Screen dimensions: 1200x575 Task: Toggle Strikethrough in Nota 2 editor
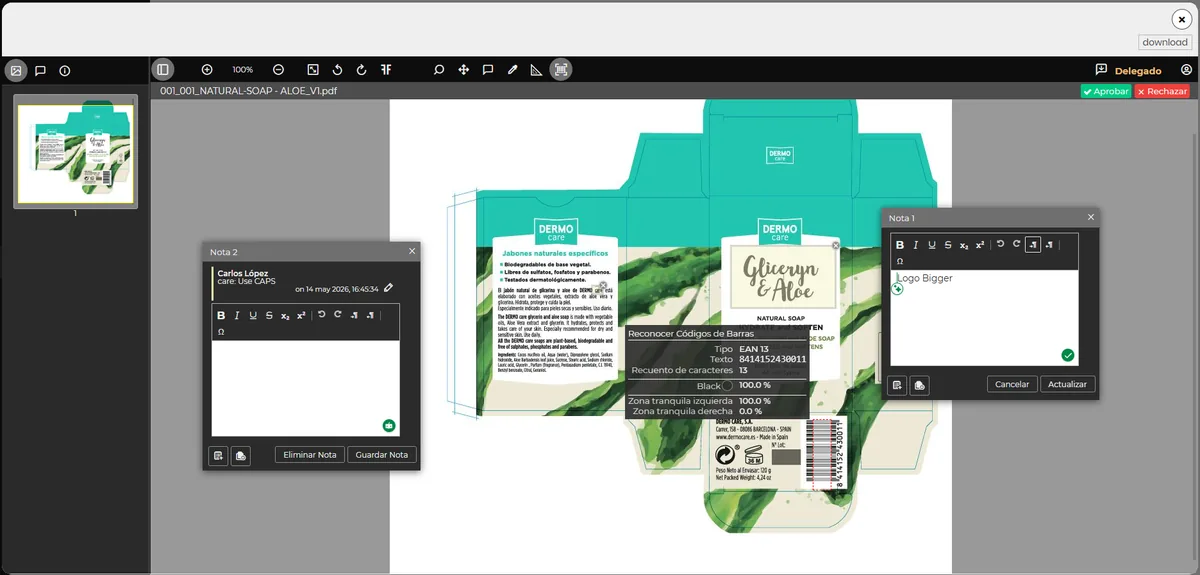click(269, 315)
